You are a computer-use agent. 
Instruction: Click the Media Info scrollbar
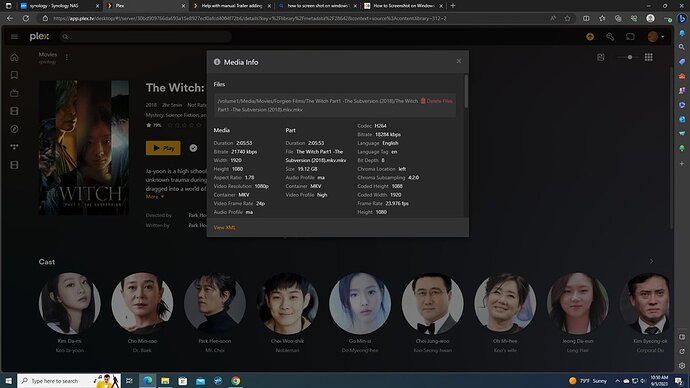click(x=466, y=92)
